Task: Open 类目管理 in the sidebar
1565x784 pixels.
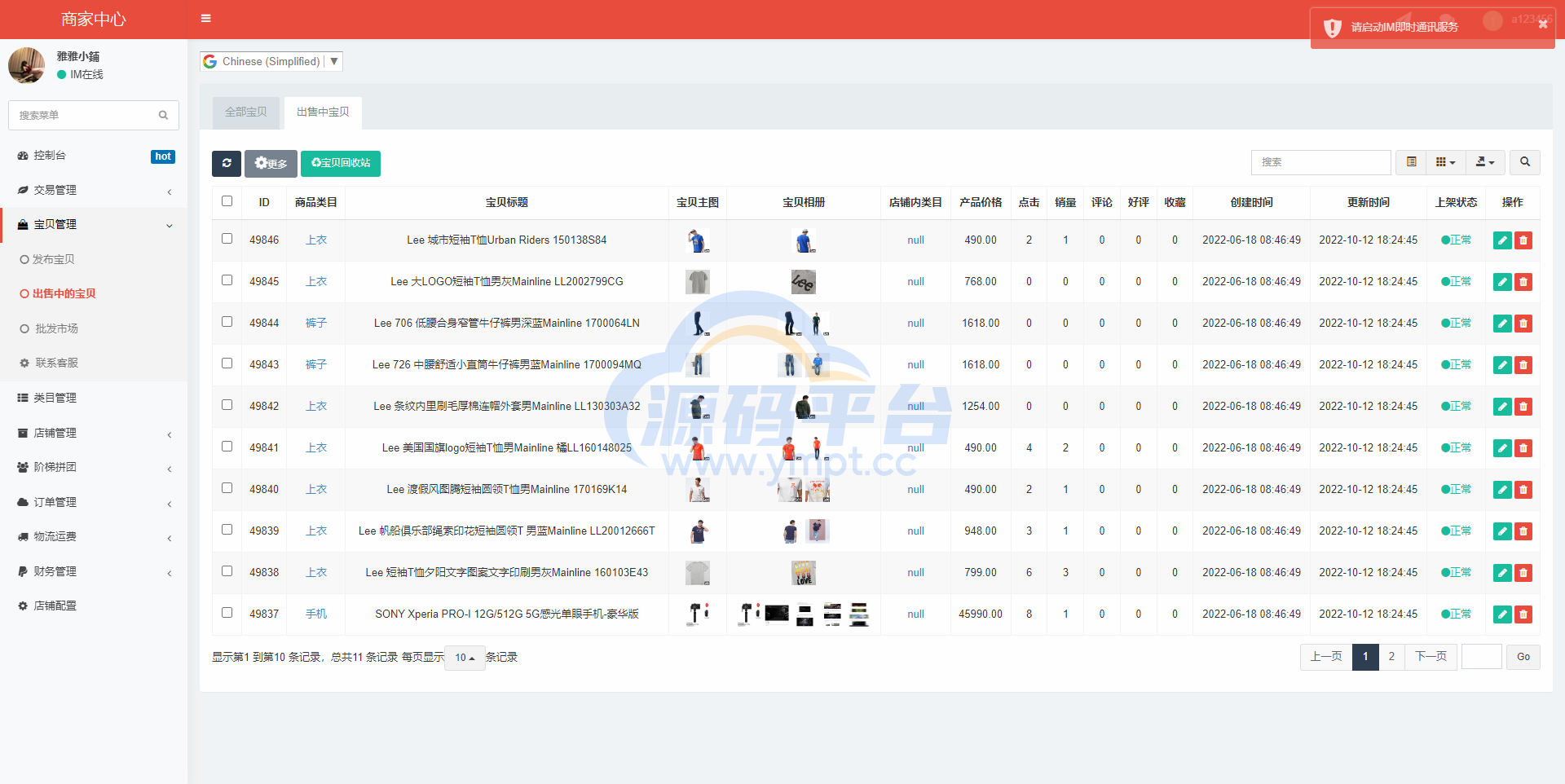Action: point(94,399)
